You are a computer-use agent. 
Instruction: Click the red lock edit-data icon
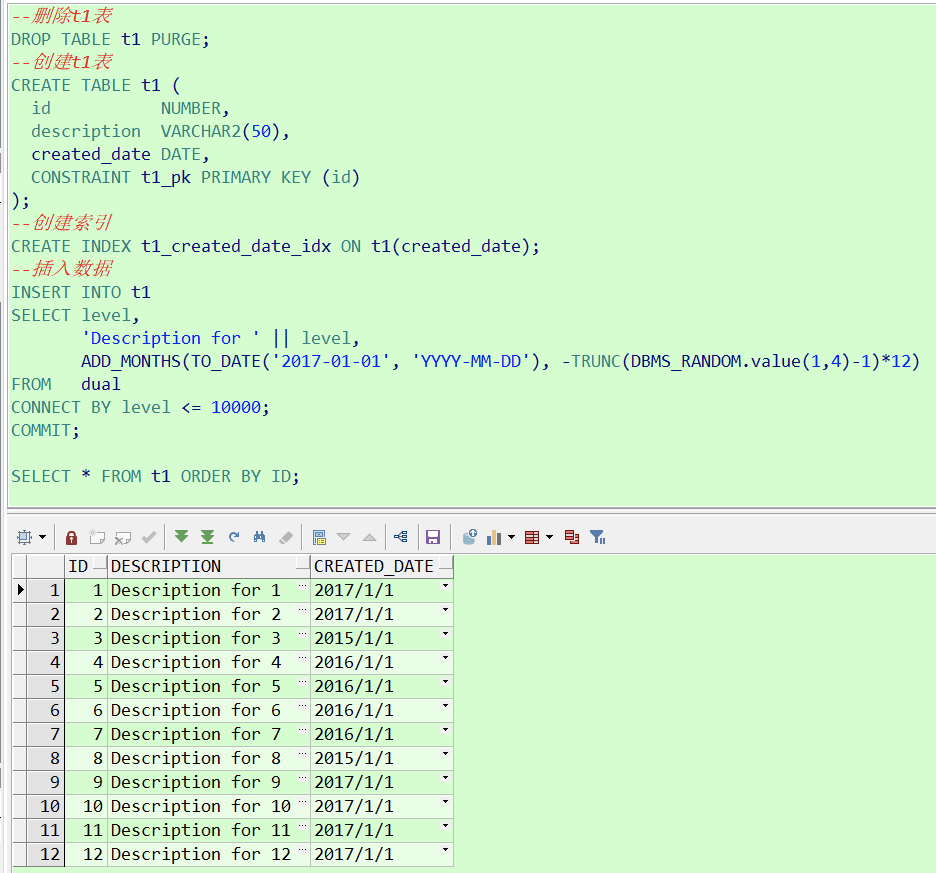[71, 537]
